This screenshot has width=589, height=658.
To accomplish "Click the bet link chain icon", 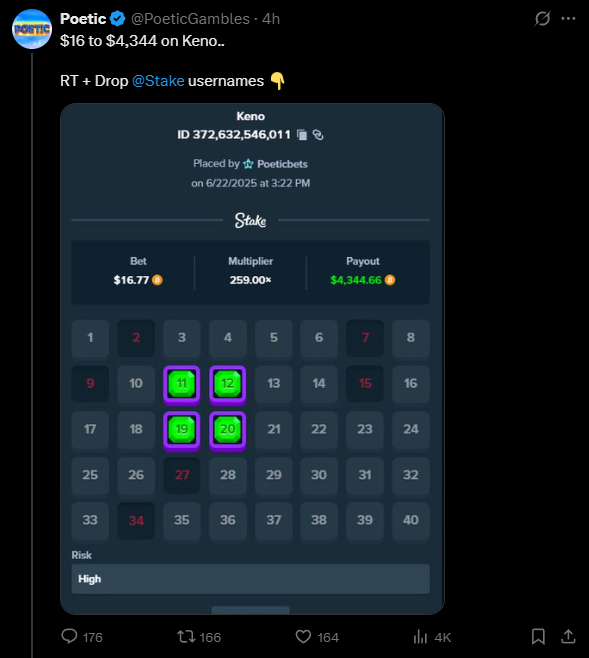I will (318, 135).
